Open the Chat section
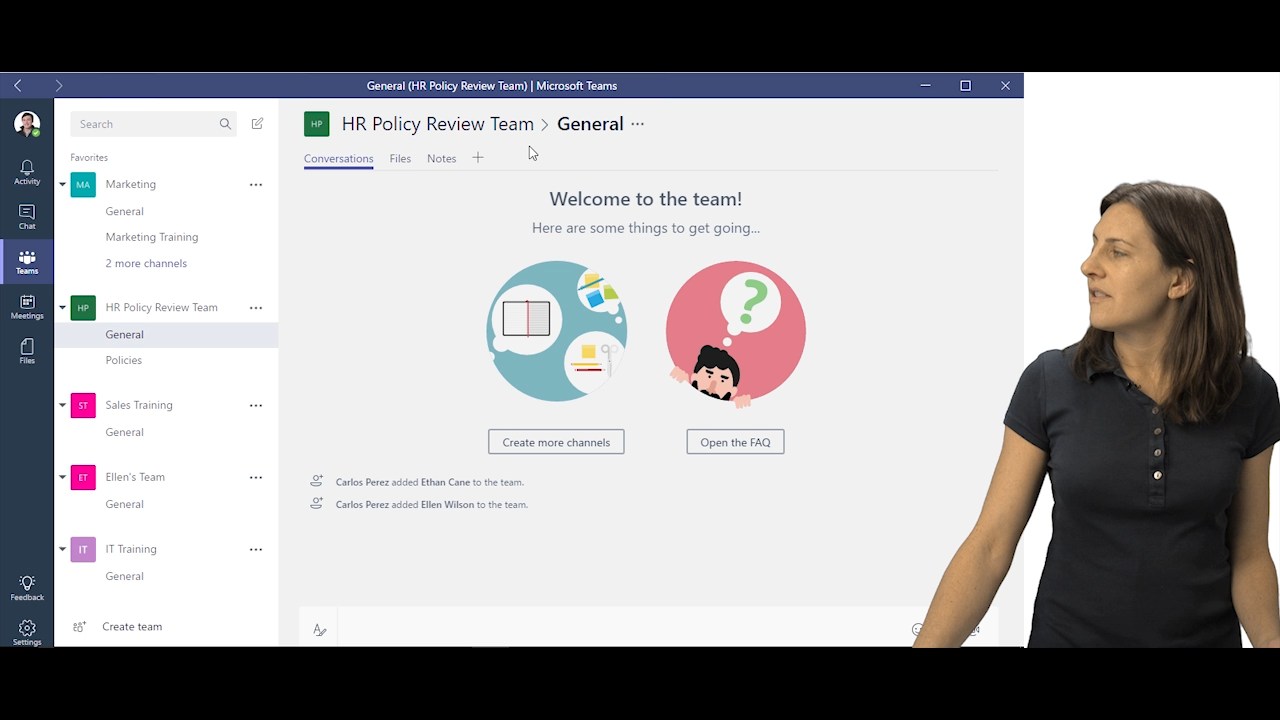This screenshot has width=1280, height=720. coord(27,217)
